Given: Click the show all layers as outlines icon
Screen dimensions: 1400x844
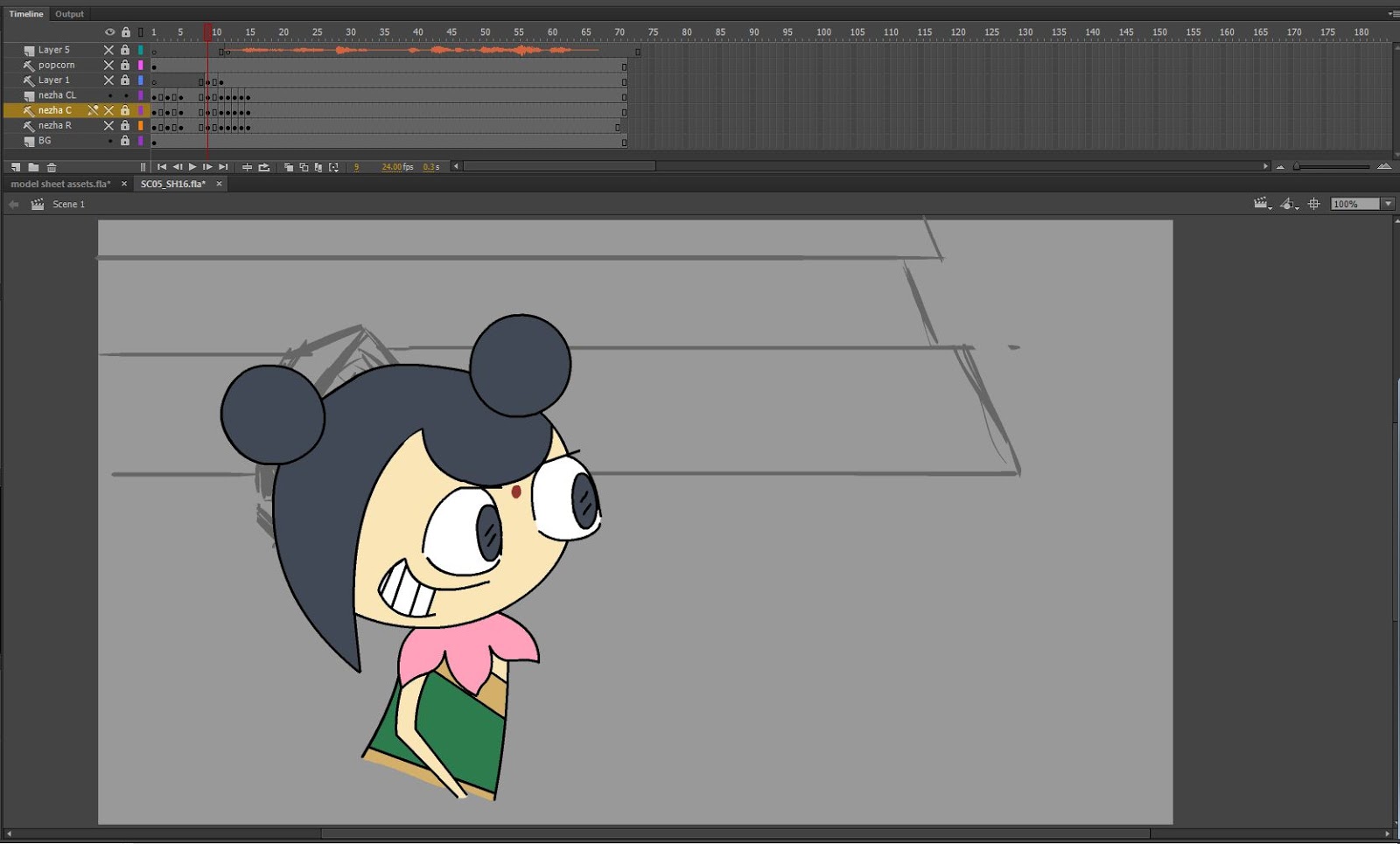Looking at the screenshot, I should coord(140,32).
